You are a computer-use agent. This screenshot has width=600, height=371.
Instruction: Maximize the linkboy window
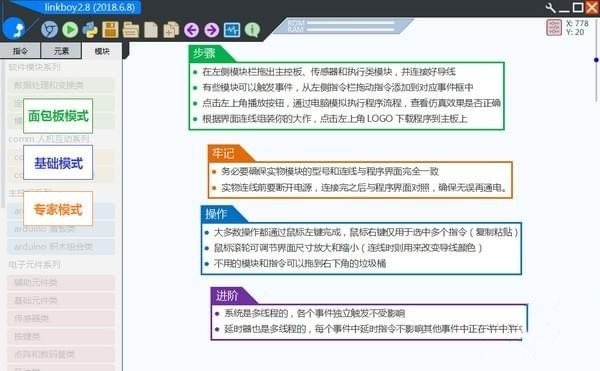tap(578, 7)
